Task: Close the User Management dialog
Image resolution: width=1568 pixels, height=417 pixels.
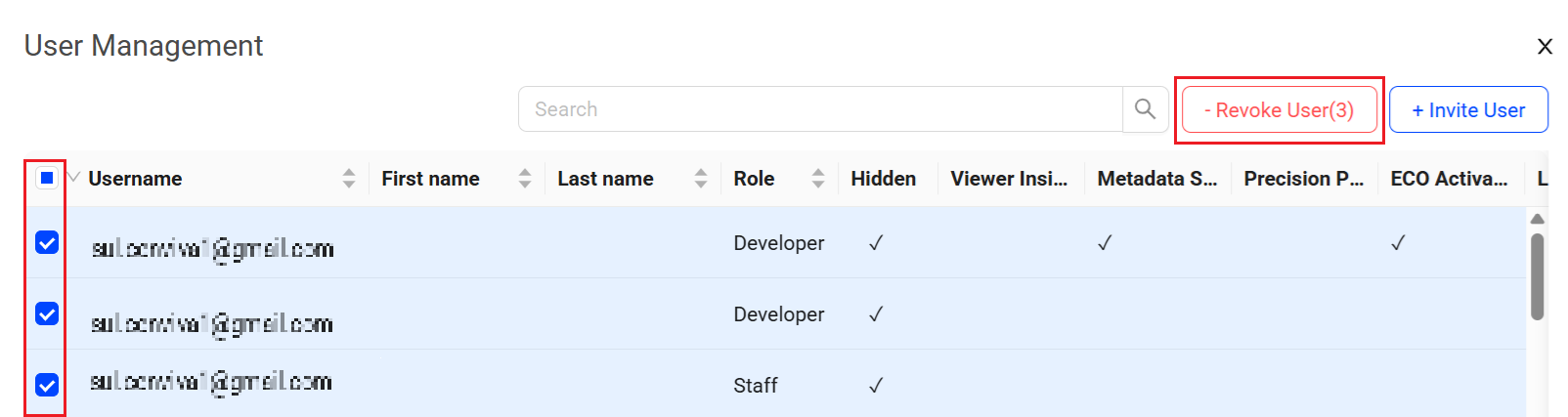Action: click(1545, 46)
